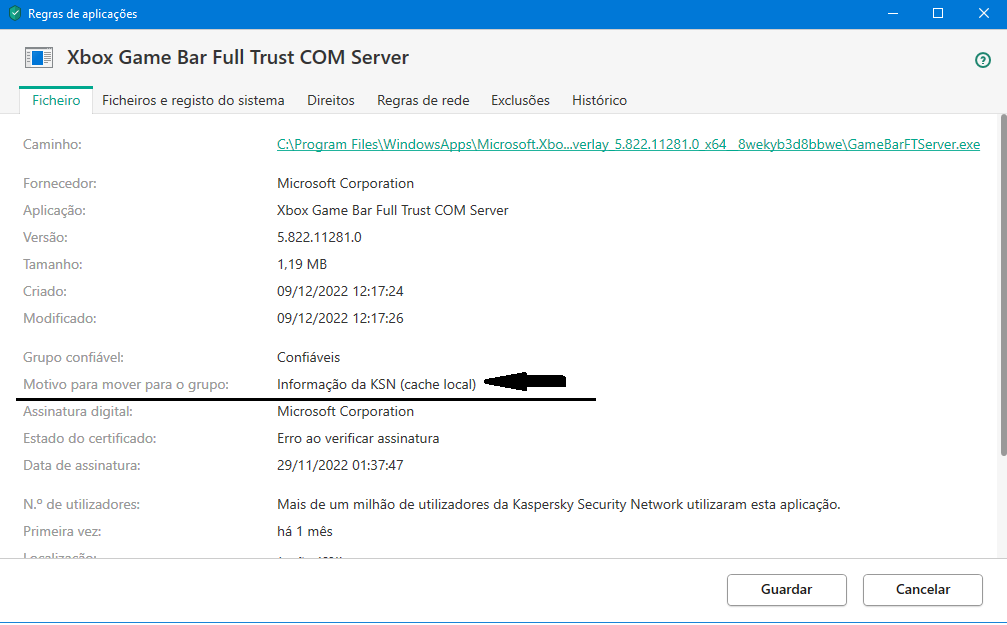The width and height of the screenshot is (1007, 625).
Task: Click the Xbox Game Bar Full Trust heading
Action: point(238,57)
